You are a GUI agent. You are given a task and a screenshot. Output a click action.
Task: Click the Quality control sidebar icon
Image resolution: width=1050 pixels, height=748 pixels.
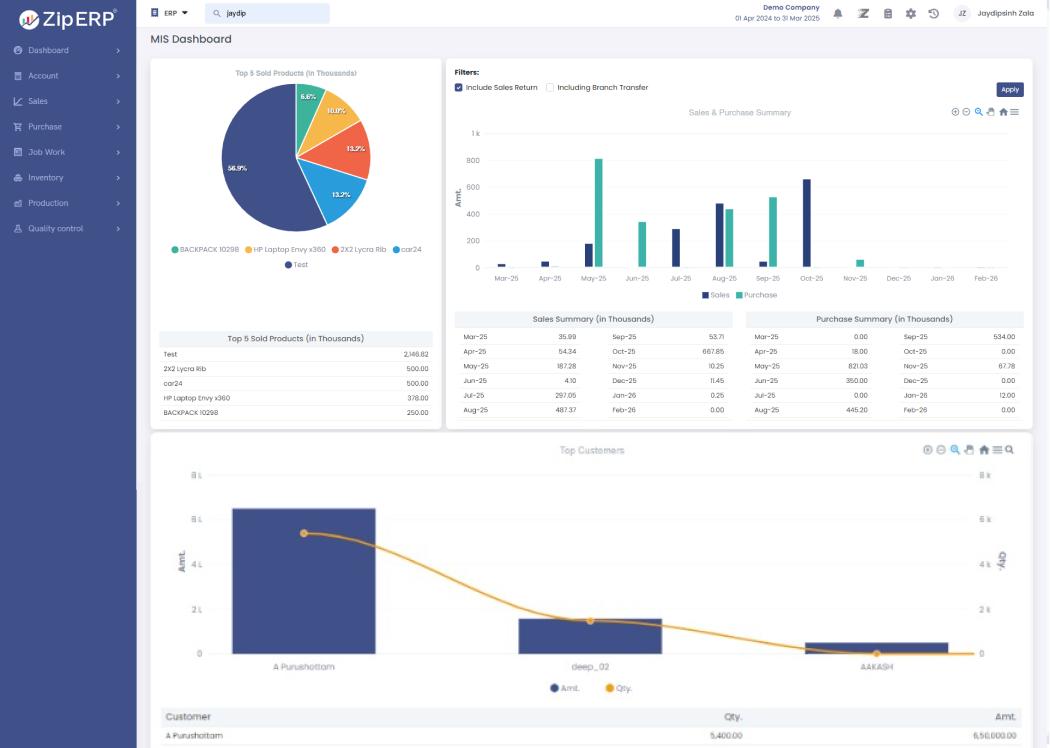18,228
